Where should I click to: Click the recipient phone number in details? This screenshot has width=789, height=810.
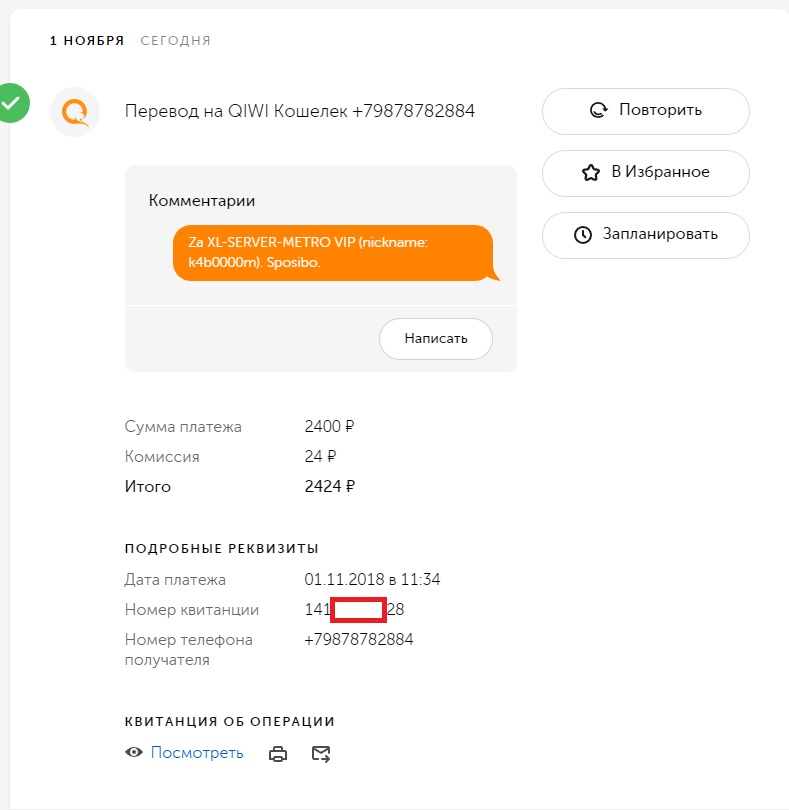tap(358, 640)
